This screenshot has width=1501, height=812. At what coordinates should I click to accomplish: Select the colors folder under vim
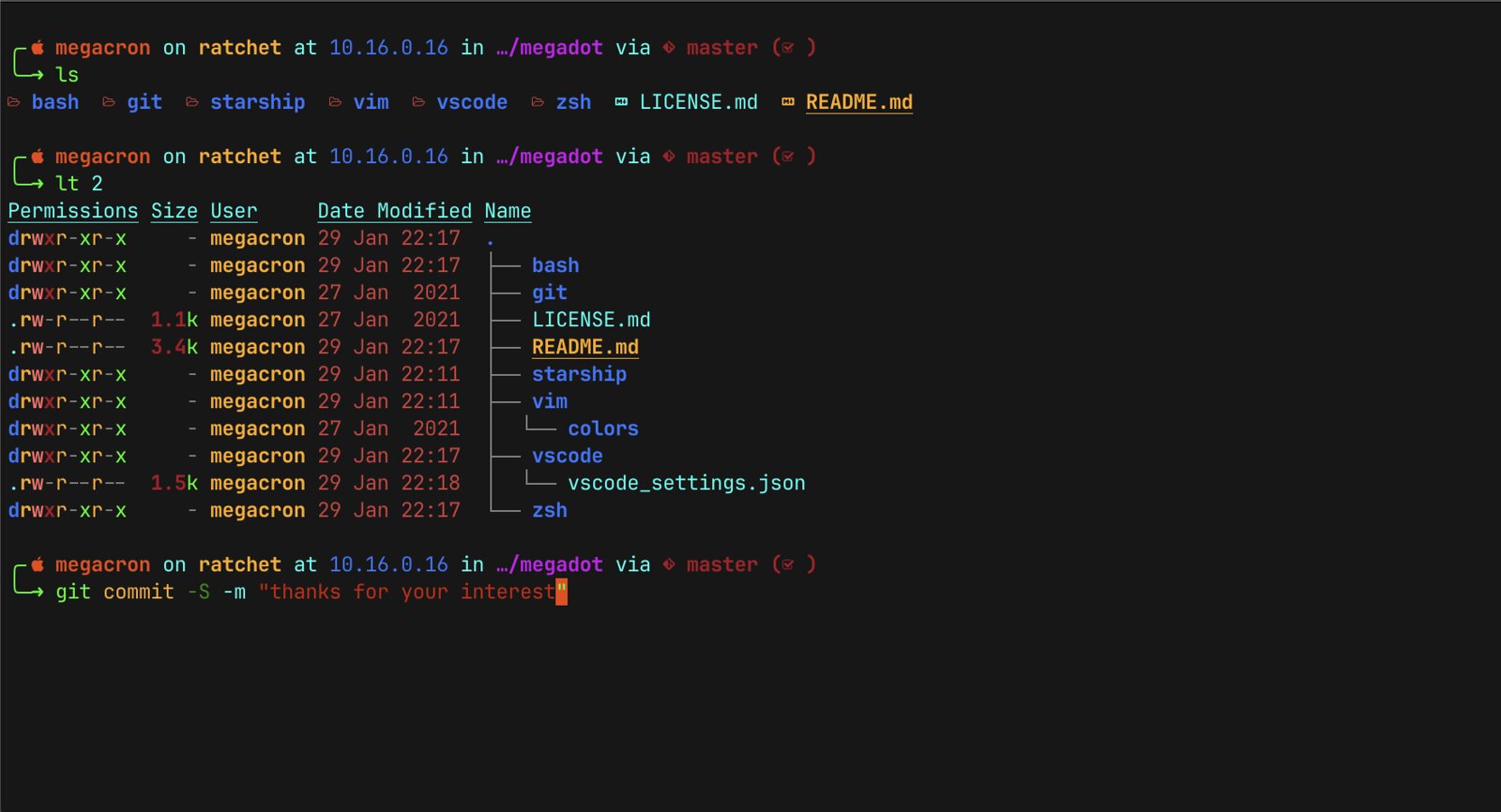coord(603,429)
